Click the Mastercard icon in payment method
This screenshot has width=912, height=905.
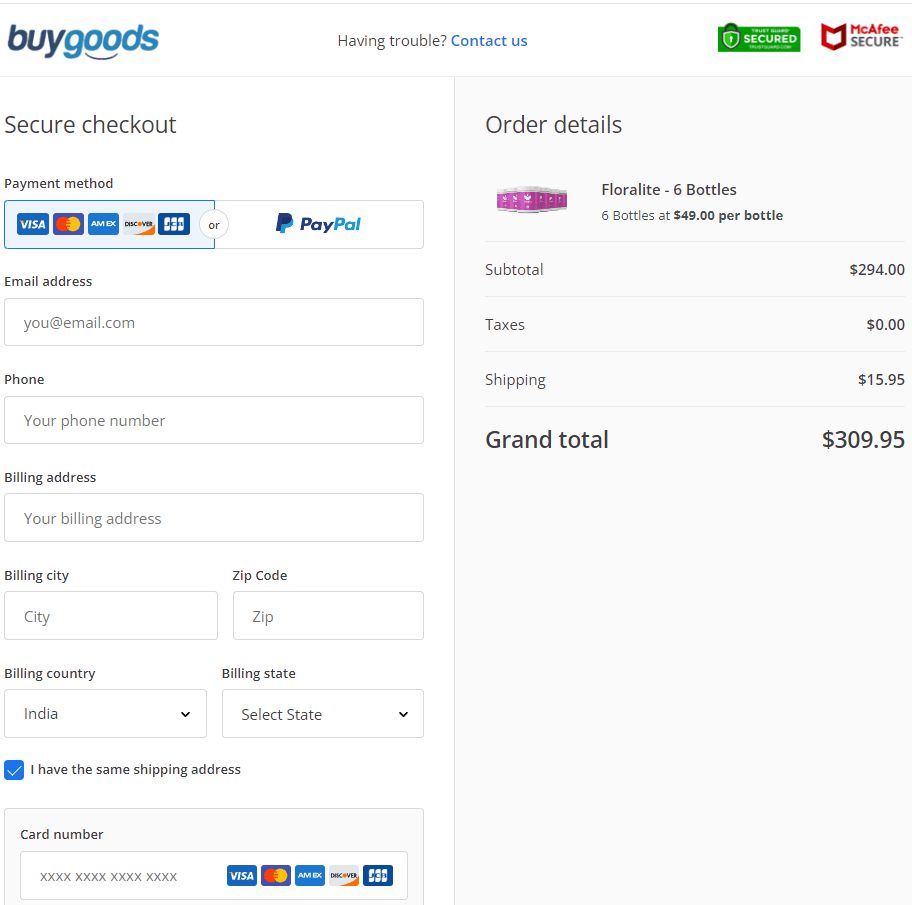68,224
